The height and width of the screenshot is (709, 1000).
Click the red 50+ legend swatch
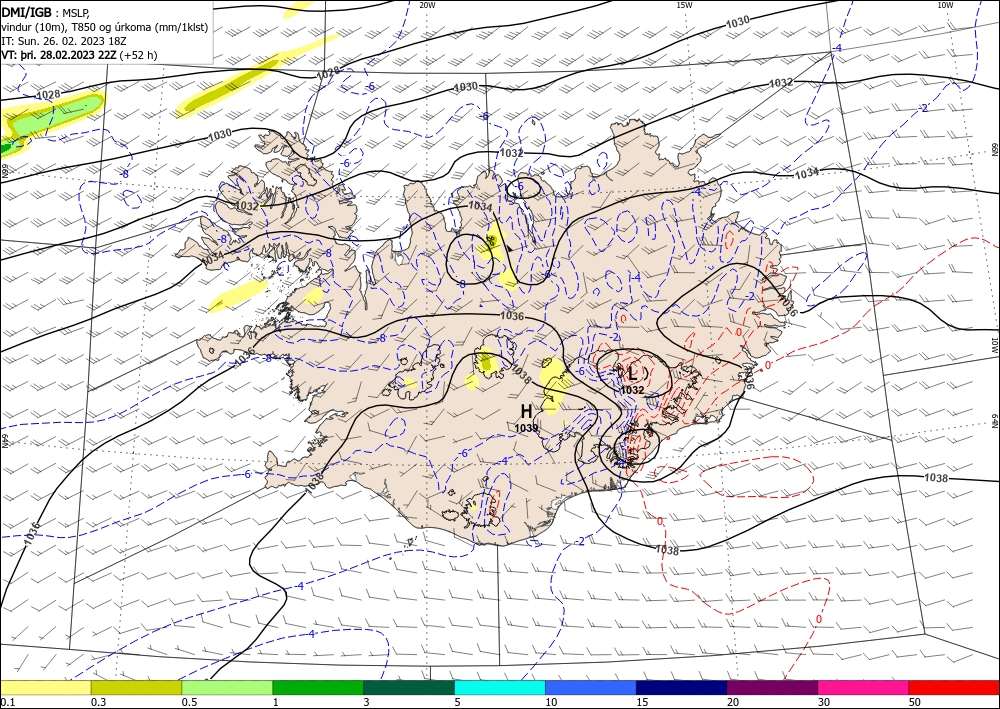pyautogui.click(x=954, y=687)
